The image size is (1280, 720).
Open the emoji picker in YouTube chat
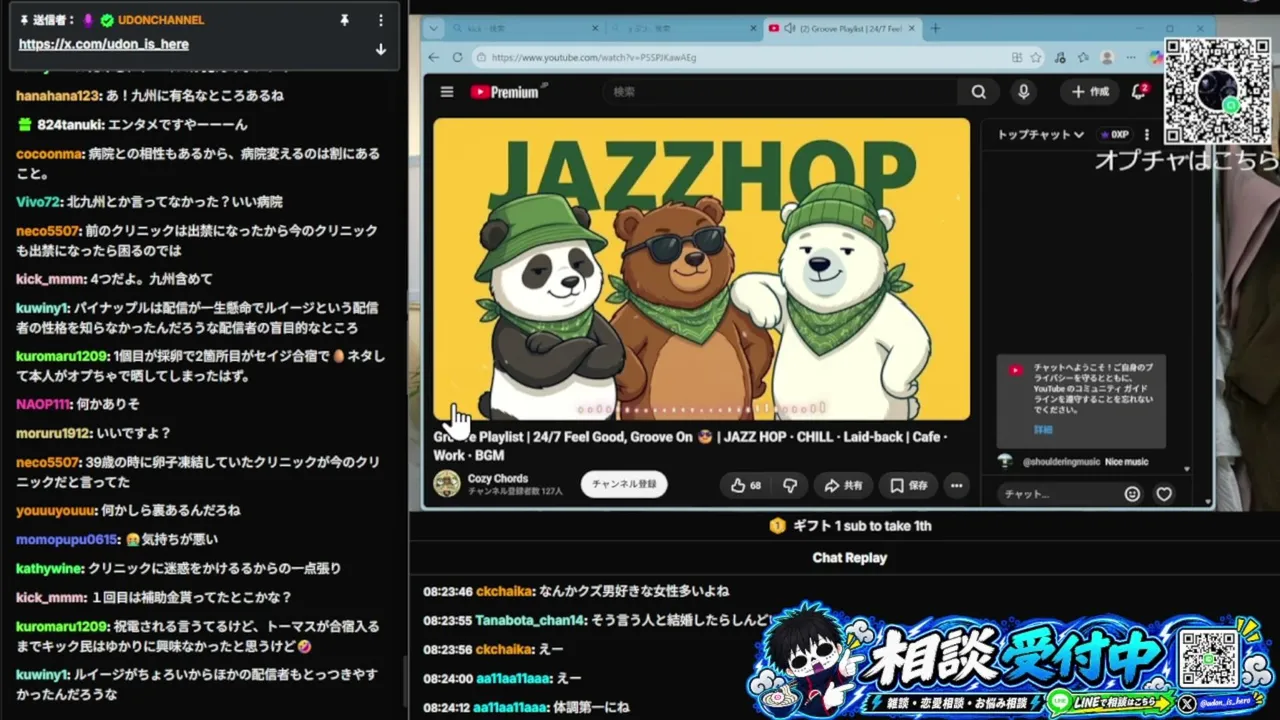coord(1132,494)
